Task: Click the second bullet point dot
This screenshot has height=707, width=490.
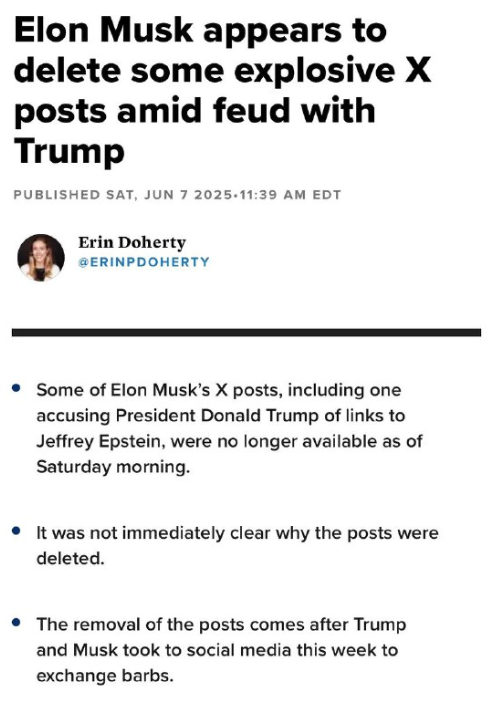Action: click(17, 531)
